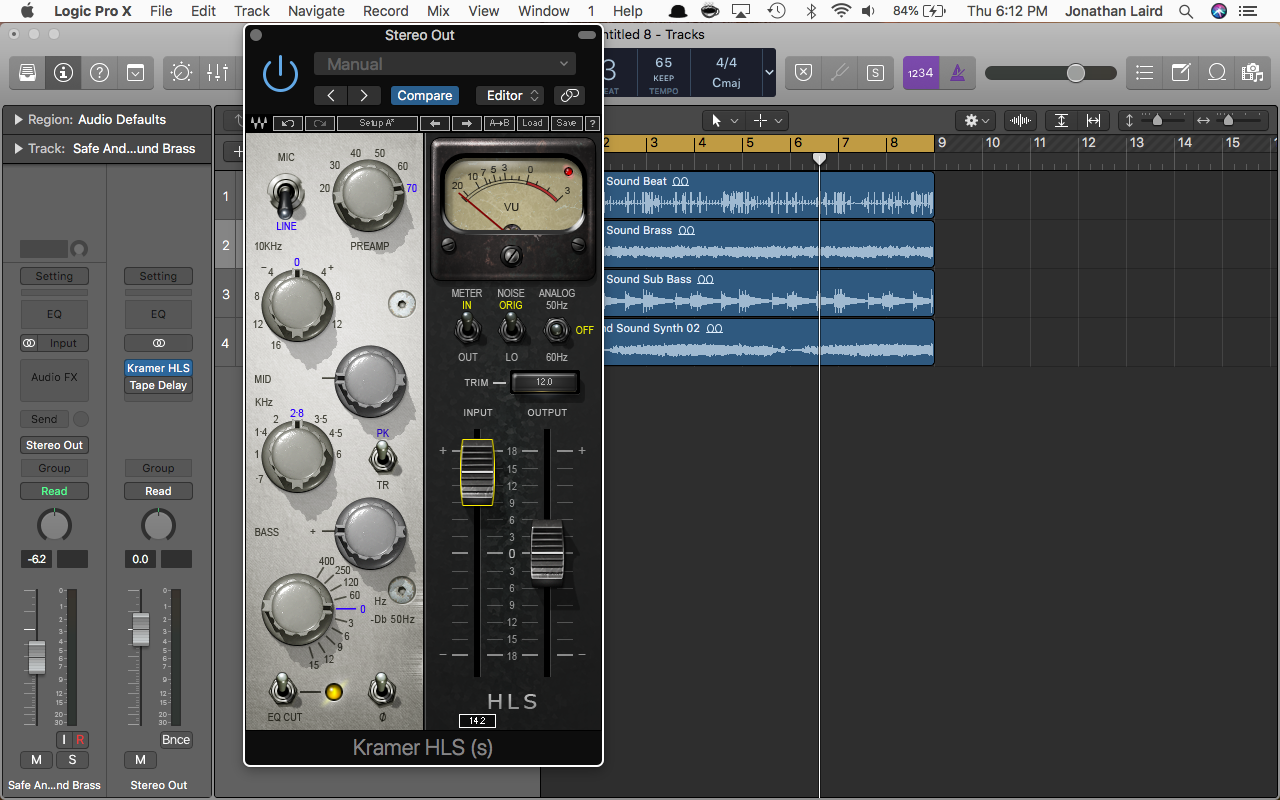Click the TRIM 12.0 value field
The image size is (1280, 800).
tap(544, 382)
